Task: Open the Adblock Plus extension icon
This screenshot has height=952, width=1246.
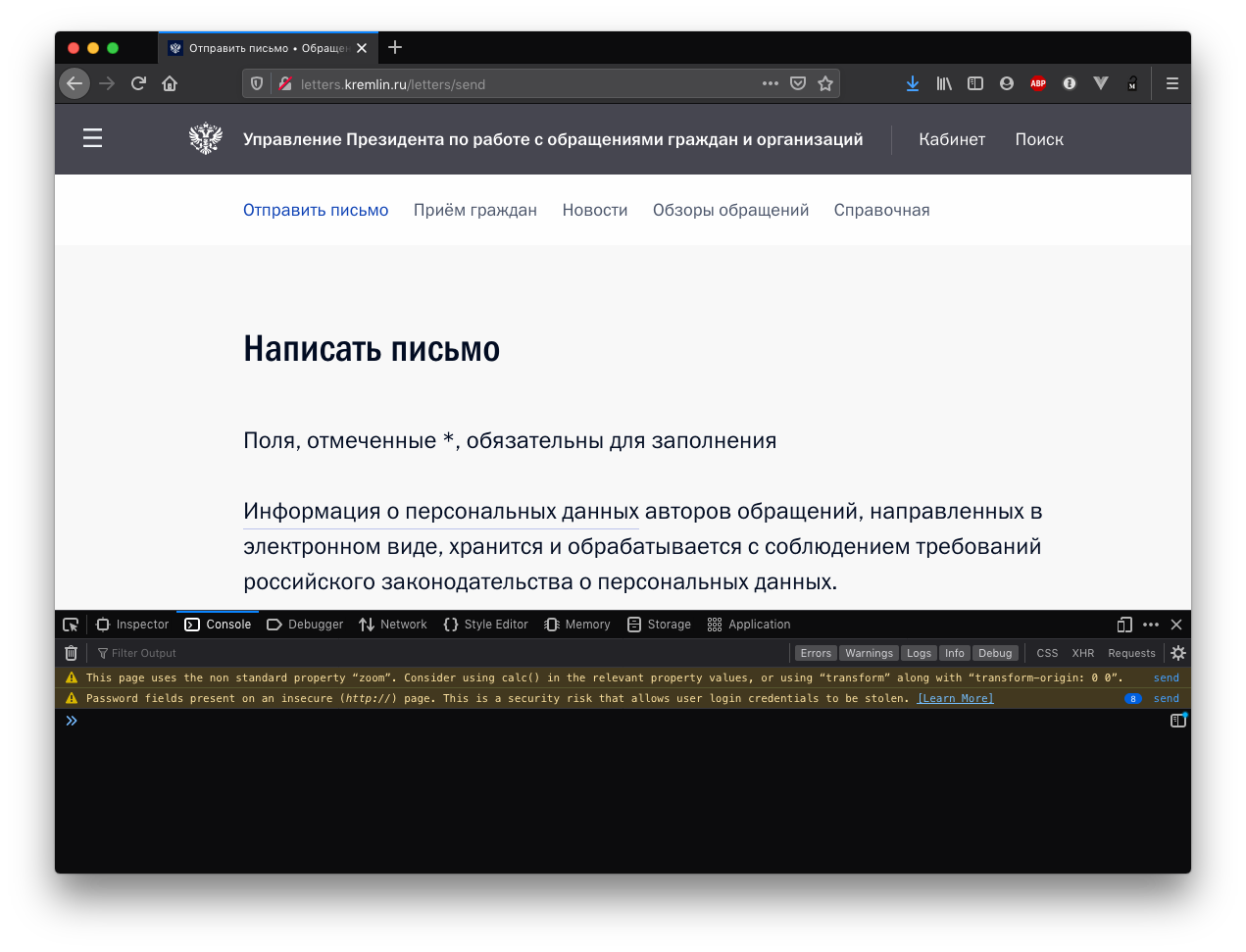Action: point(1038,83)
